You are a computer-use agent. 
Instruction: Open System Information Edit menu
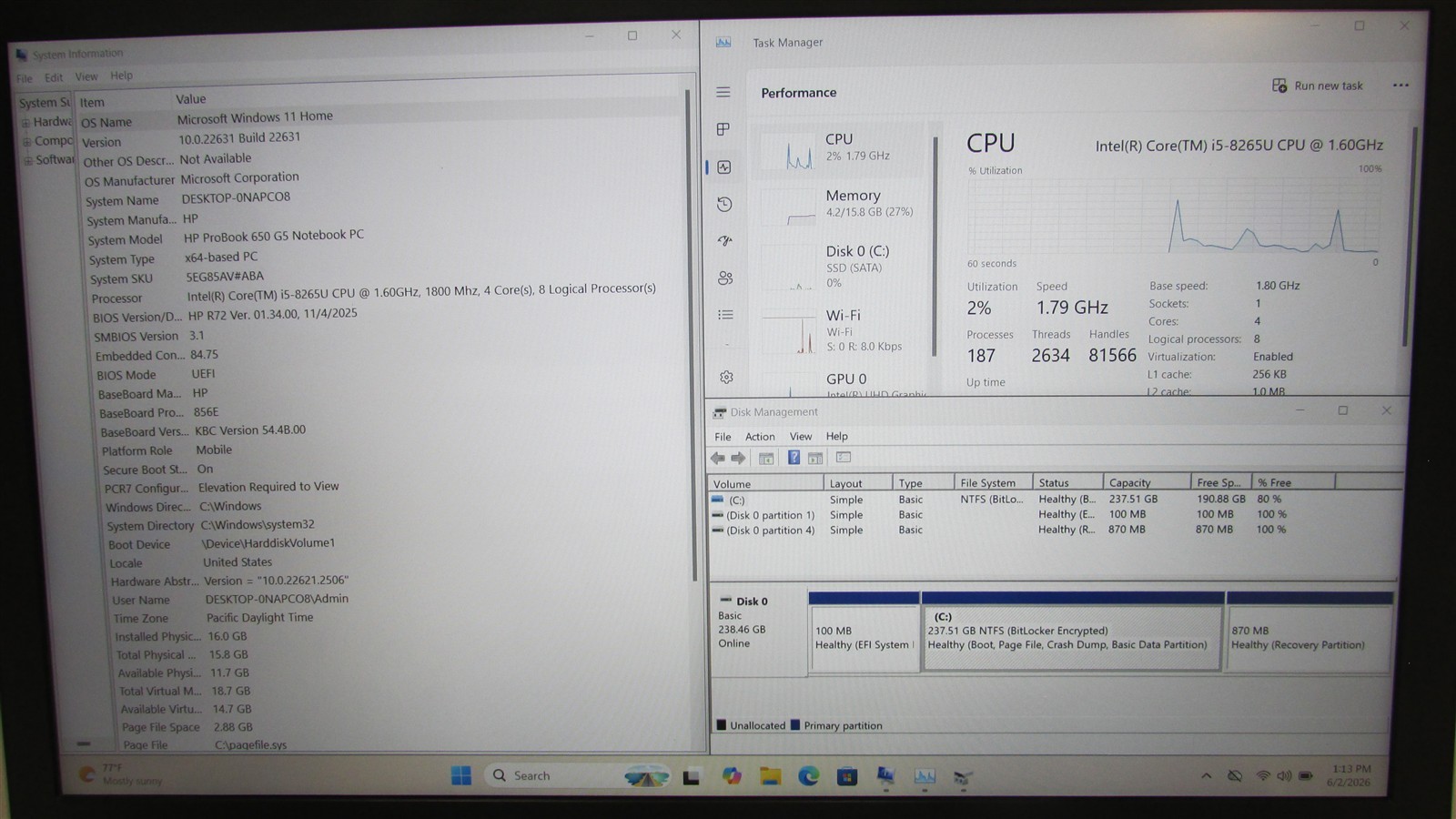pos(54,77)
